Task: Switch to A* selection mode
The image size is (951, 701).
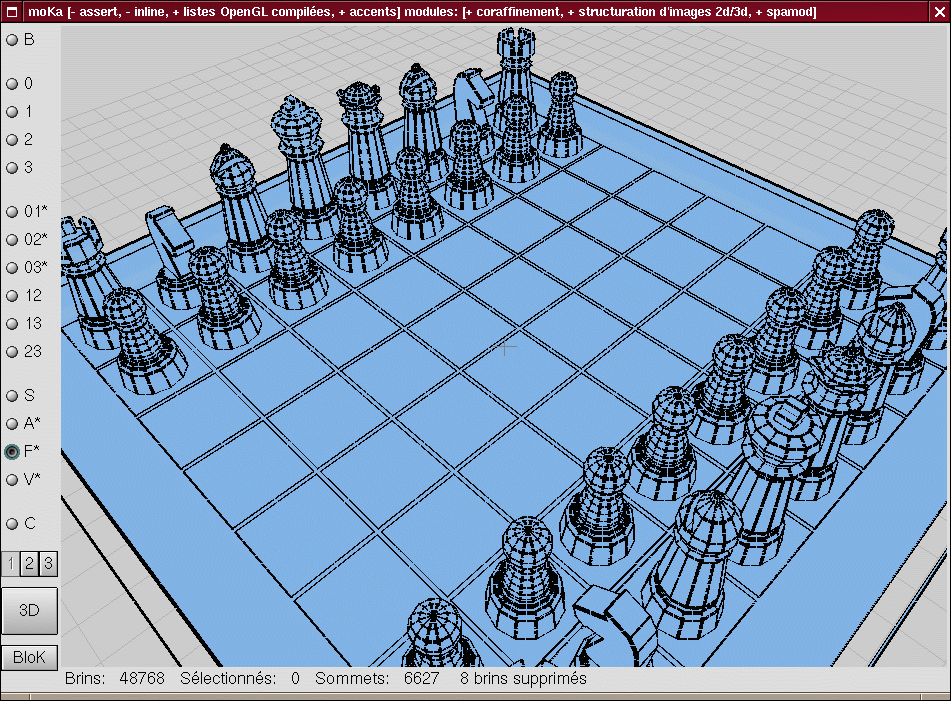Action: 13,424
